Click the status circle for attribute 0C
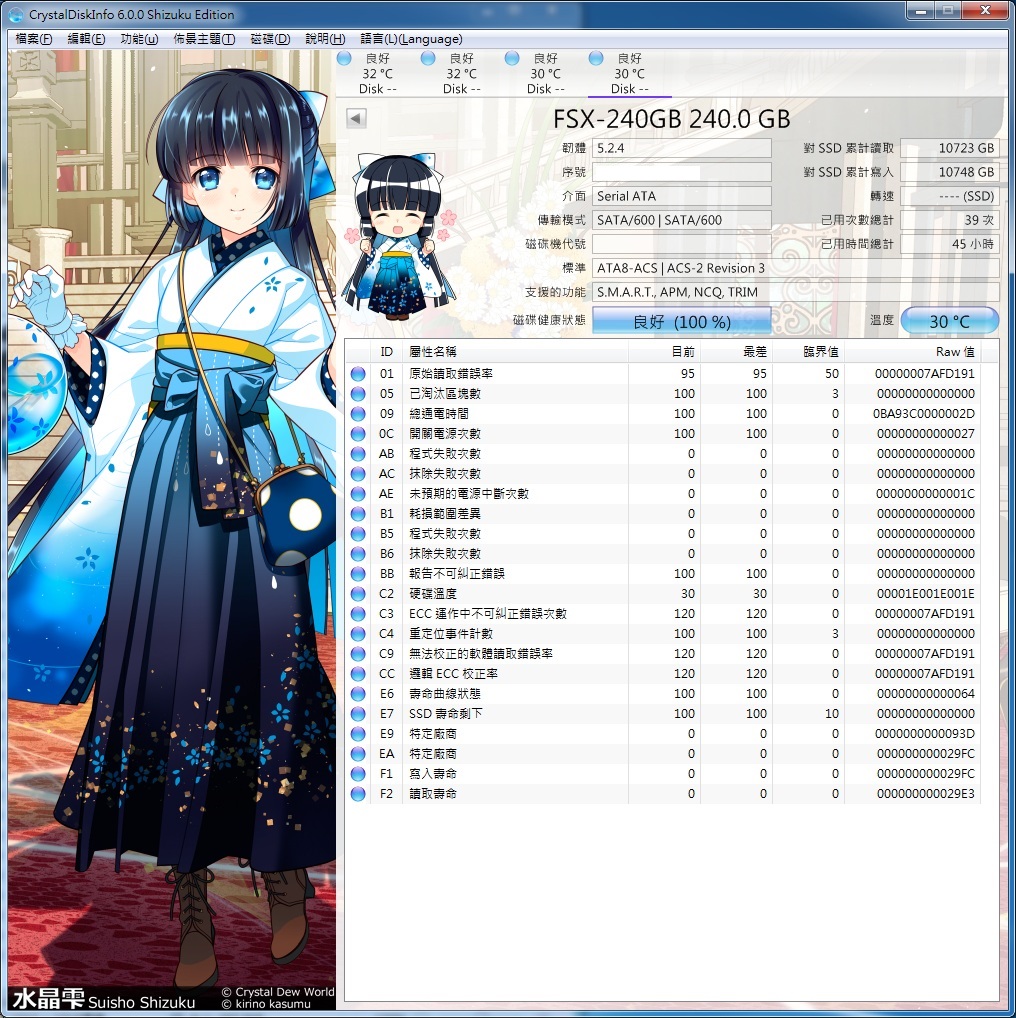Viewport: 1016px width, 1018px height. point(358,434)
